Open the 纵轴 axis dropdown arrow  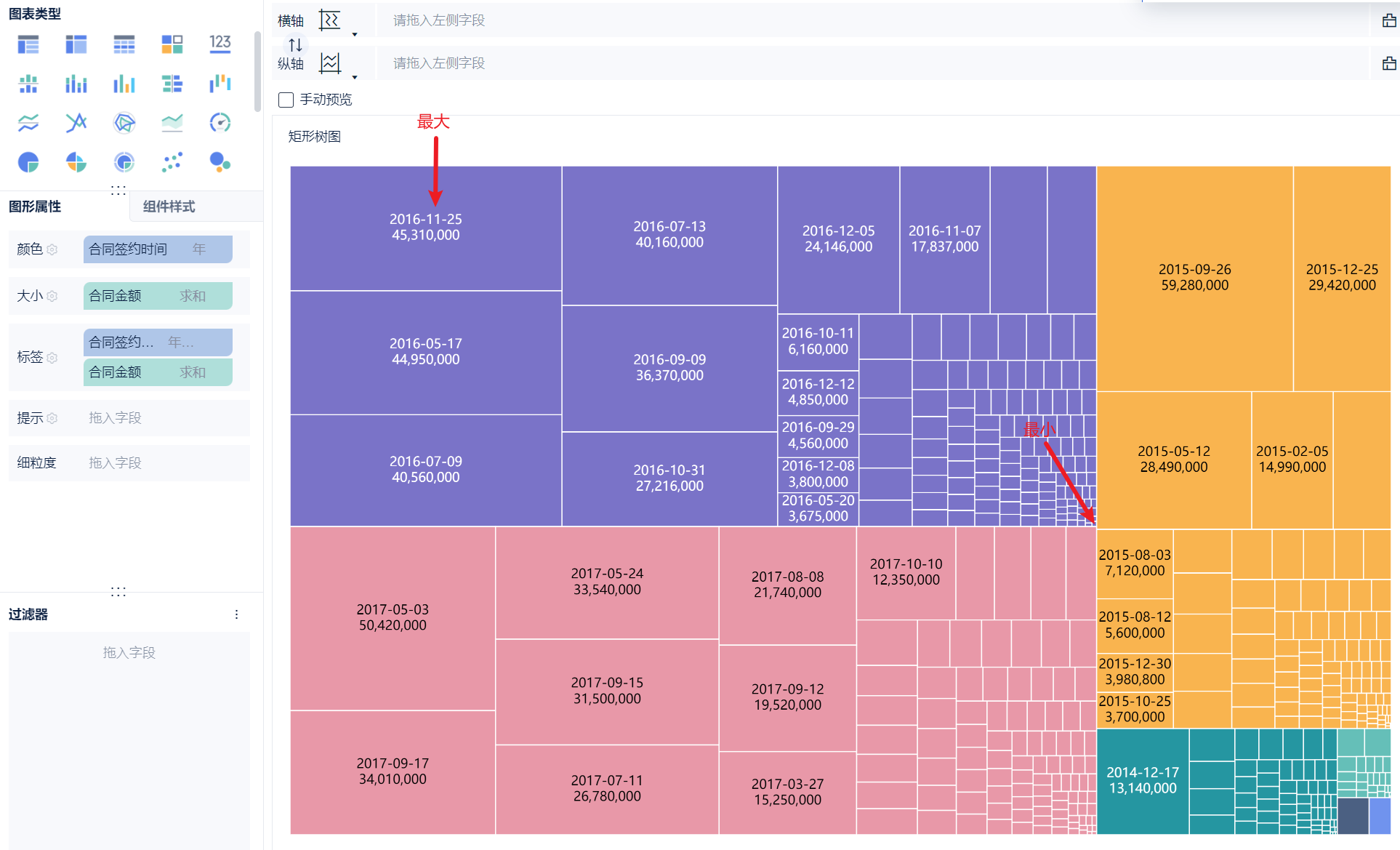pyautogui.click(x=355, y=77)
